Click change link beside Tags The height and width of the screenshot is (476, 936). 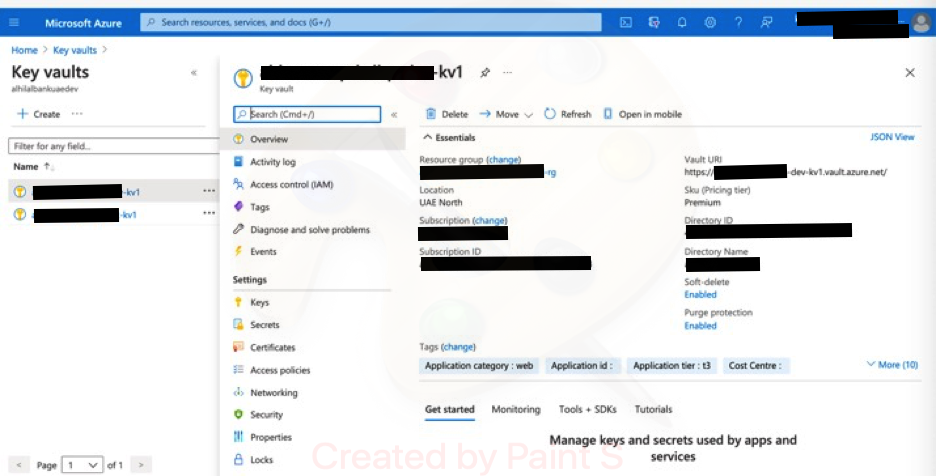[x=458, y=347]
